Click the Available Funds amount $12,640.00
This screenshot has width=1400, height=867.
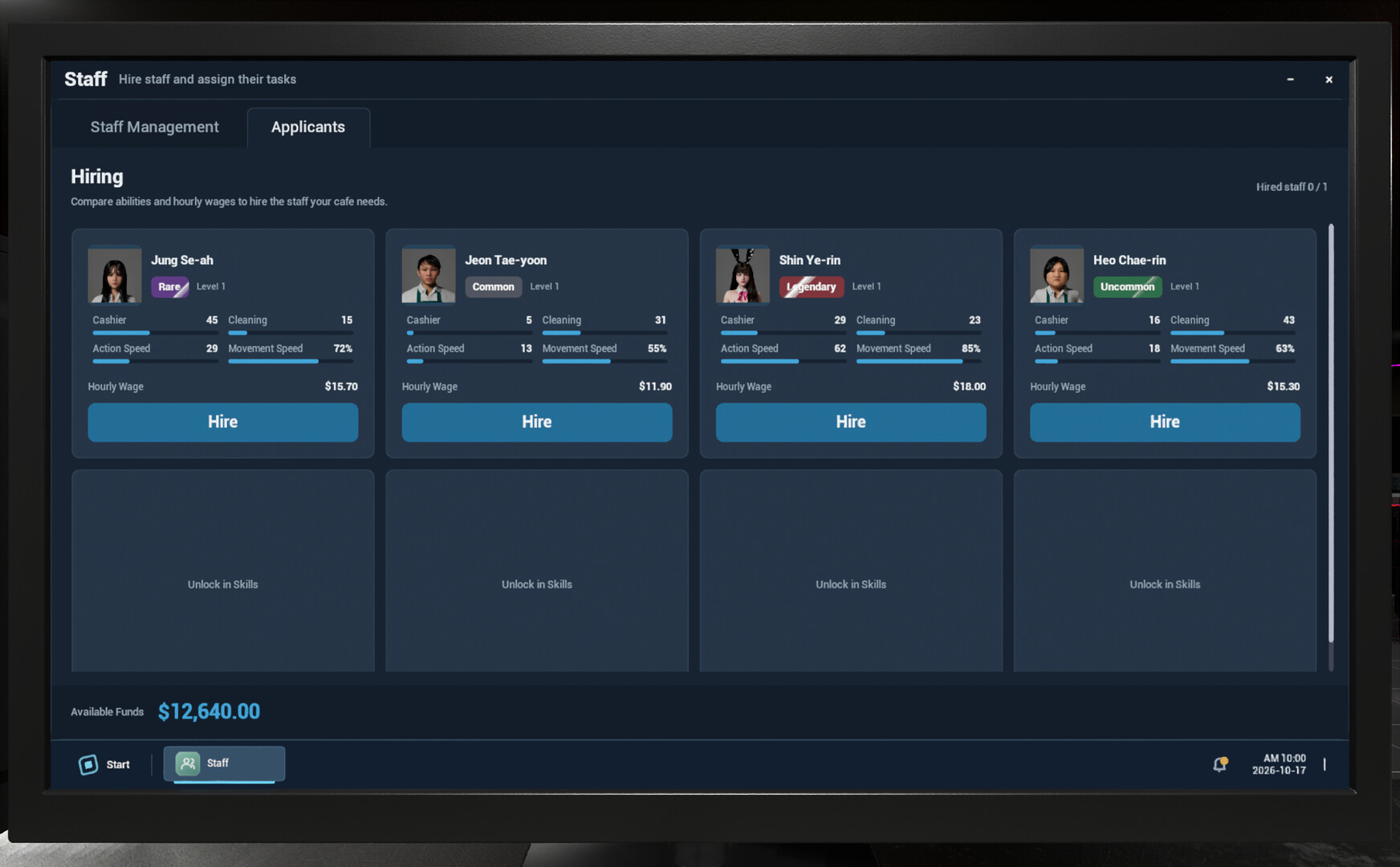(209, 711)
